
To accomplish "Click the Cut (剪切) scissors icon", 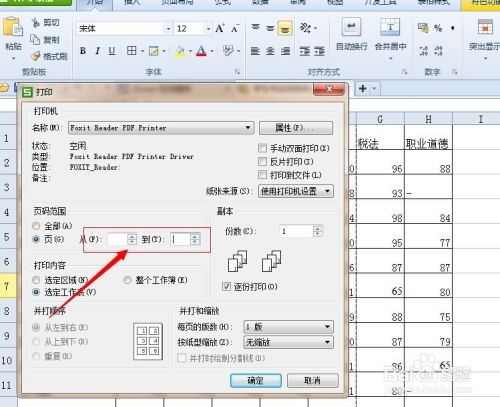I will 36,22.
